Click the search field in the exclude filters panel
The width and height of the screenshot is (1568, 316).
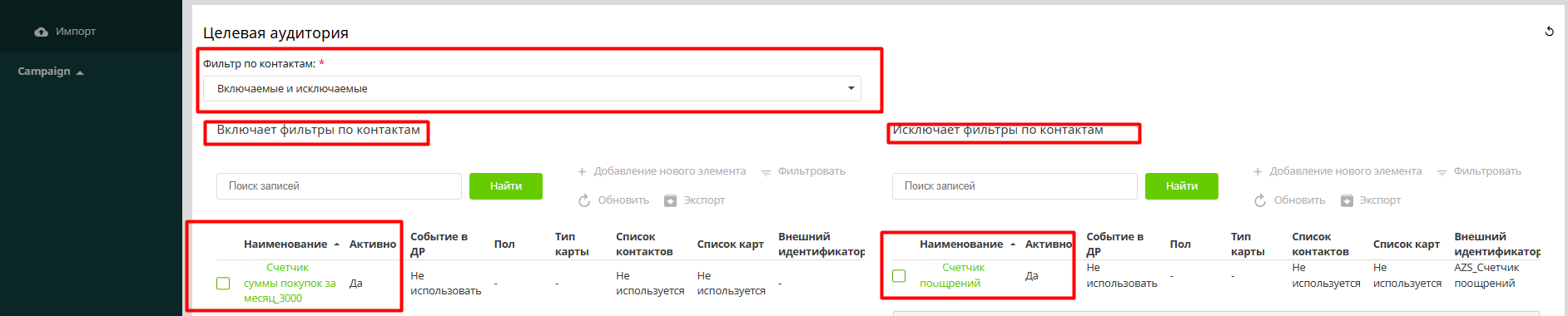(1015, 186)
